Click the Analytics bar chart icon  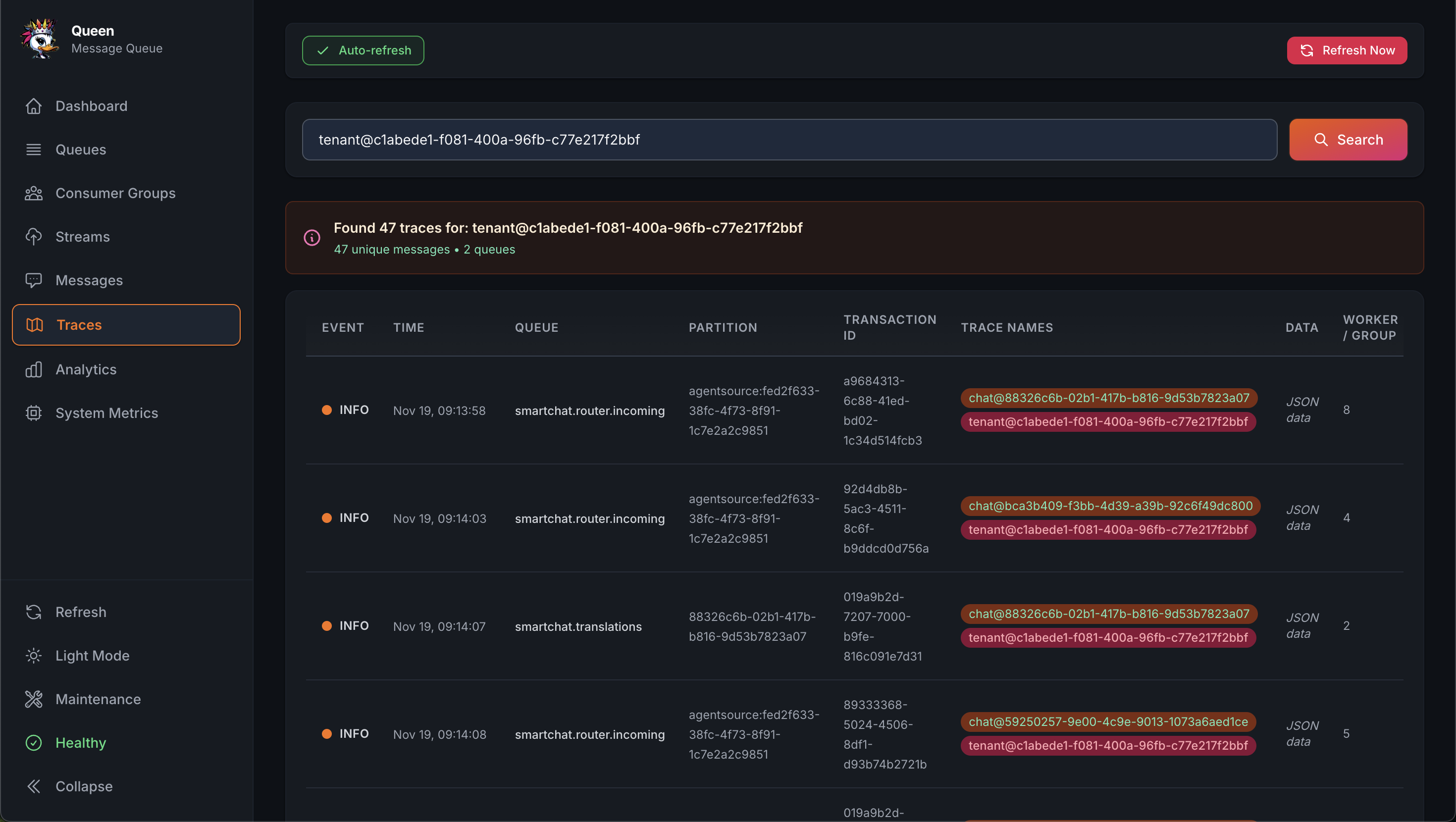click(x=34, y=370)
